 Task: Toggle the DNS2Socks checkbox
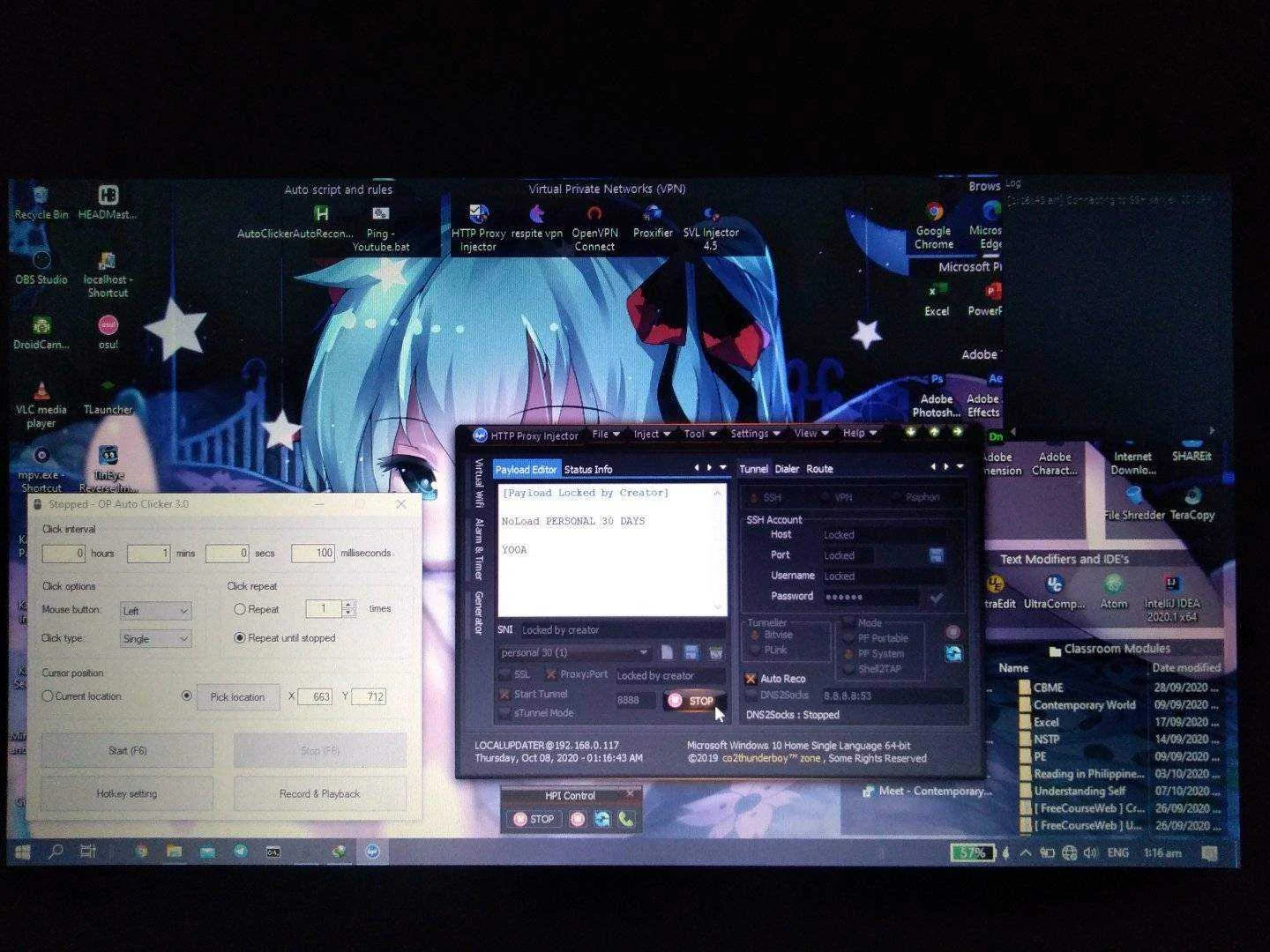751,695
